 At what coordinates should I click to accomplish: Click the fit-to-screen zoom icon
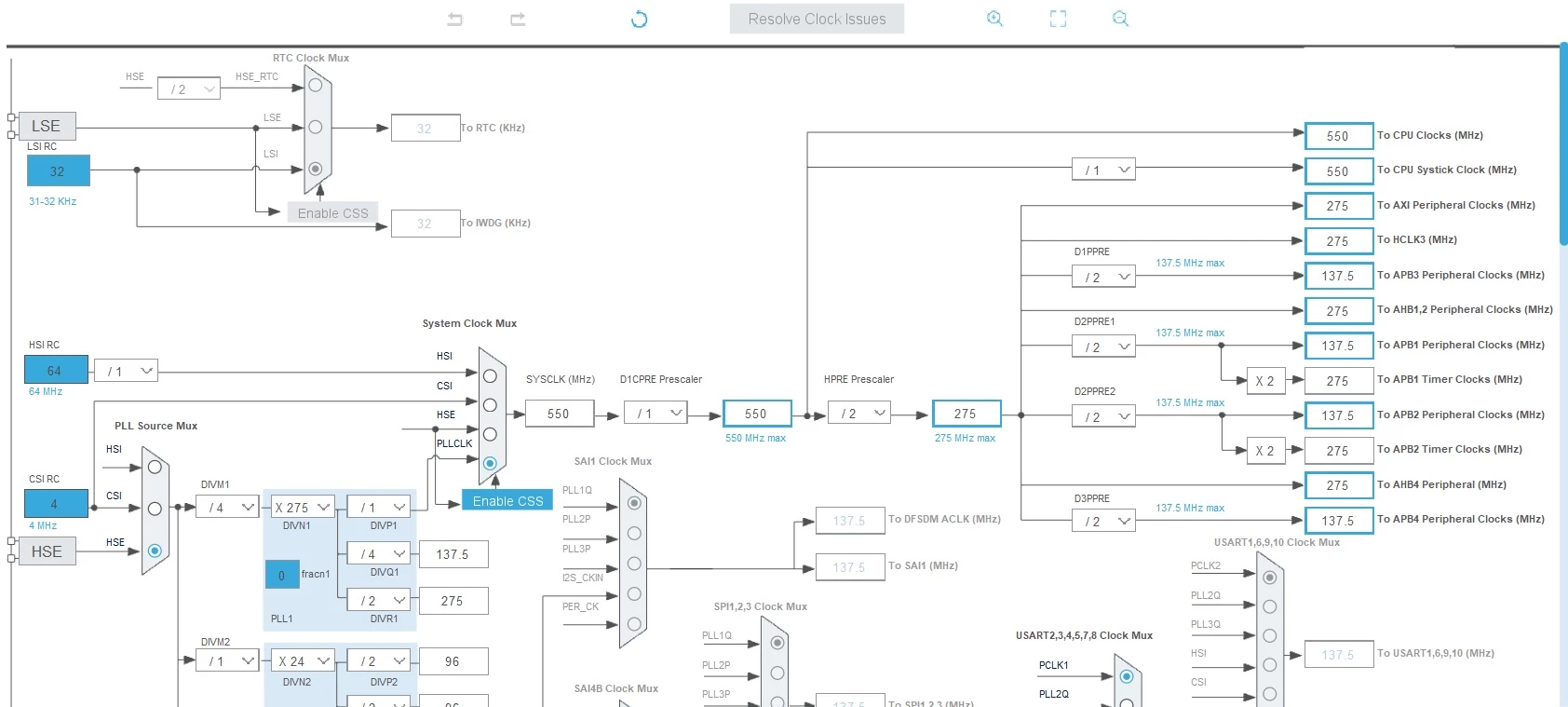[x=1058, y=19]
